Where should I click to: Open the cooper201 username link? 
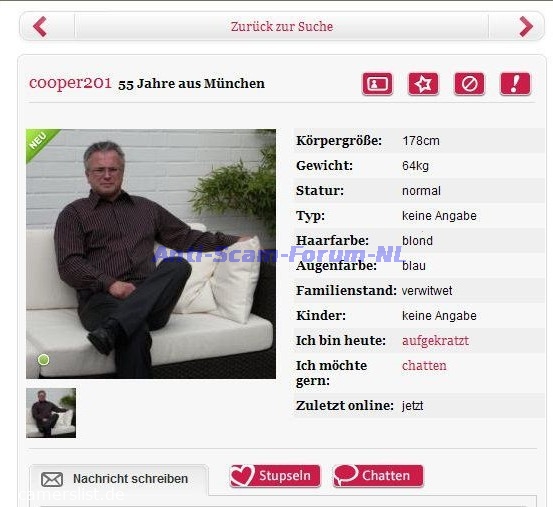pyautogui.click(x=70, y=83)
